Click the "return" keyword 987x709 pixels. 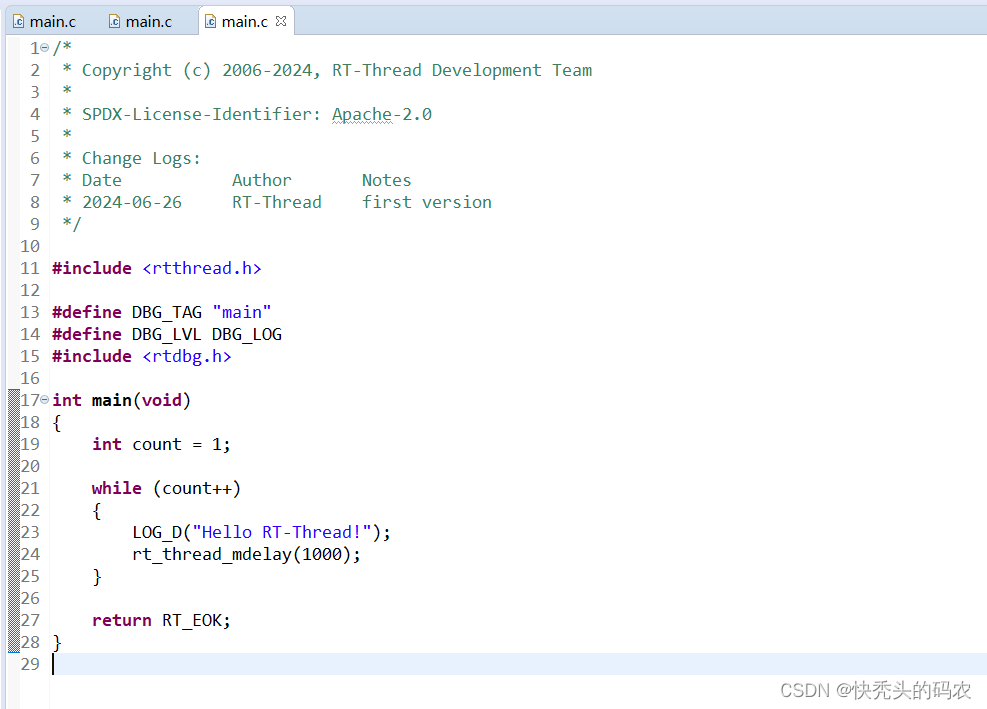point(121,621)
